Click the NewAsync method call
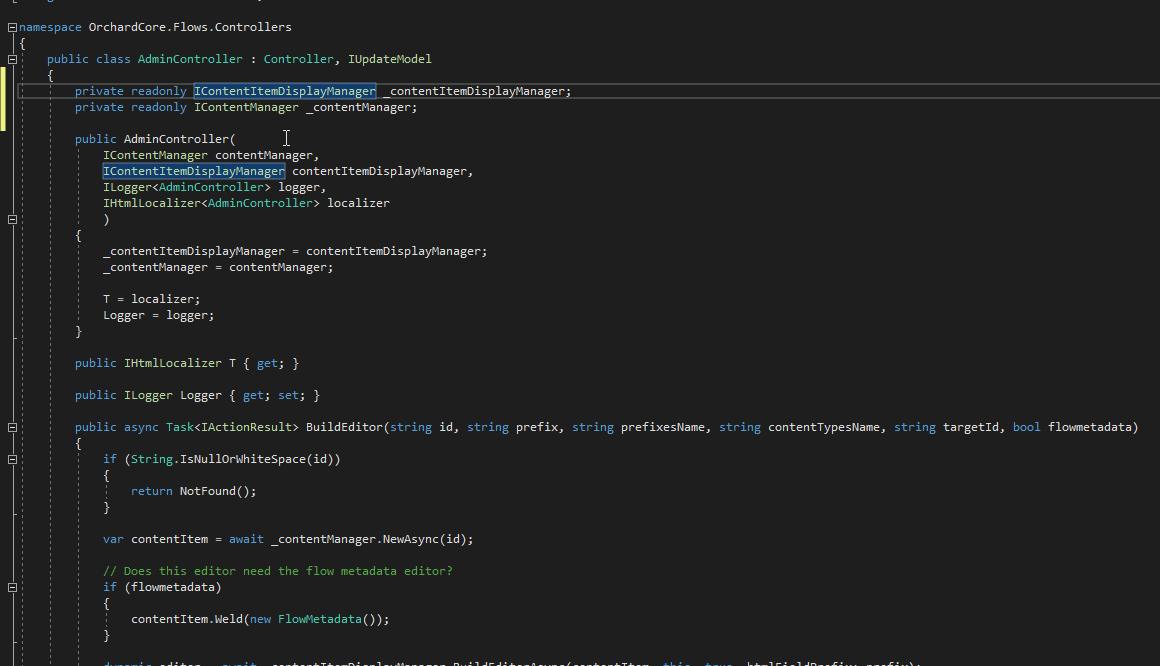 (x=409, y=539)
